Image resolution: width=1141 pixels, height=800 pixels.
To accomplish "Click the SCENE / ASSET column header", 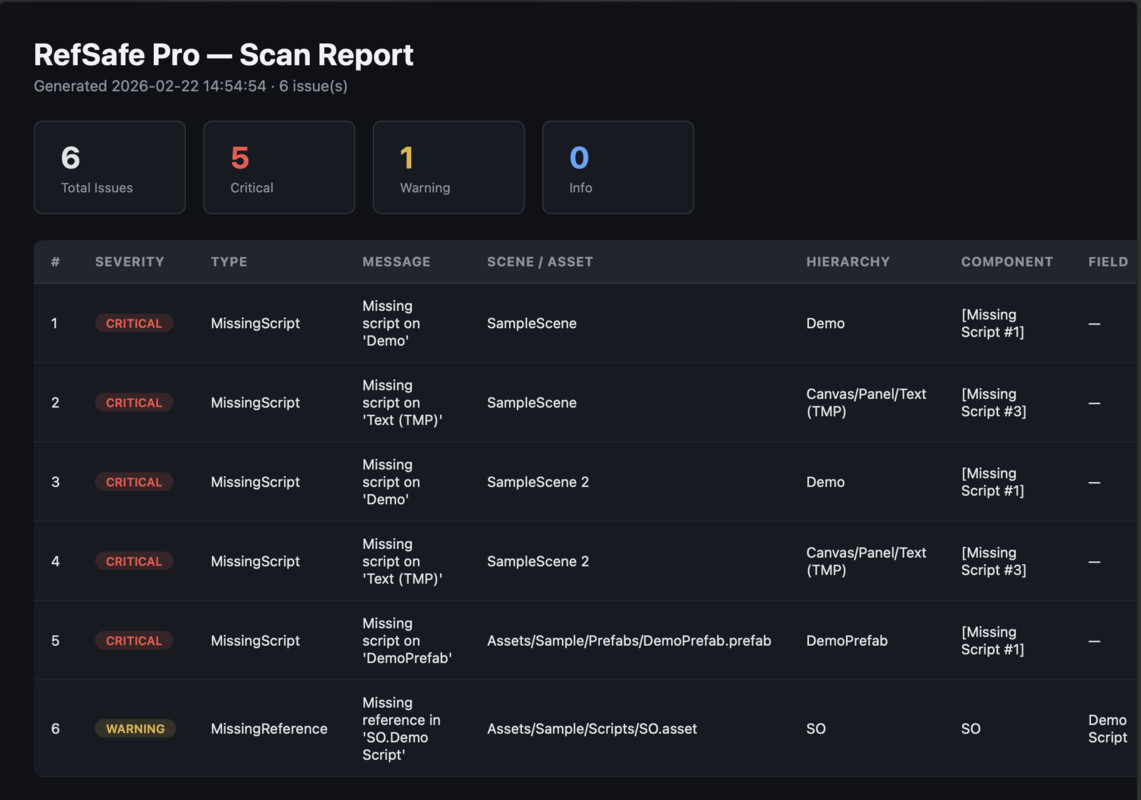I will coord(540,262).
